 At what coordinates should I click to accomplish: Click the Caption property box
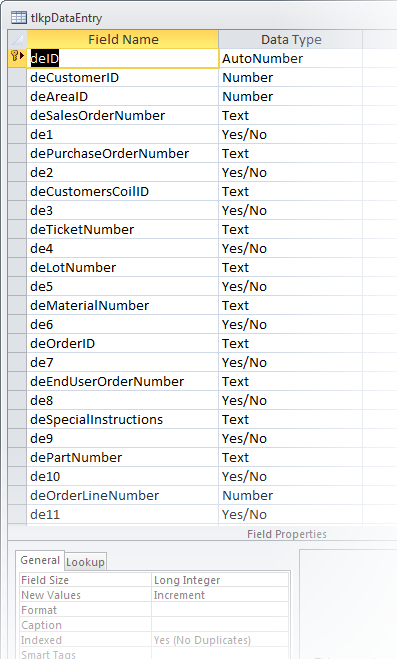[x=220, y=625]
